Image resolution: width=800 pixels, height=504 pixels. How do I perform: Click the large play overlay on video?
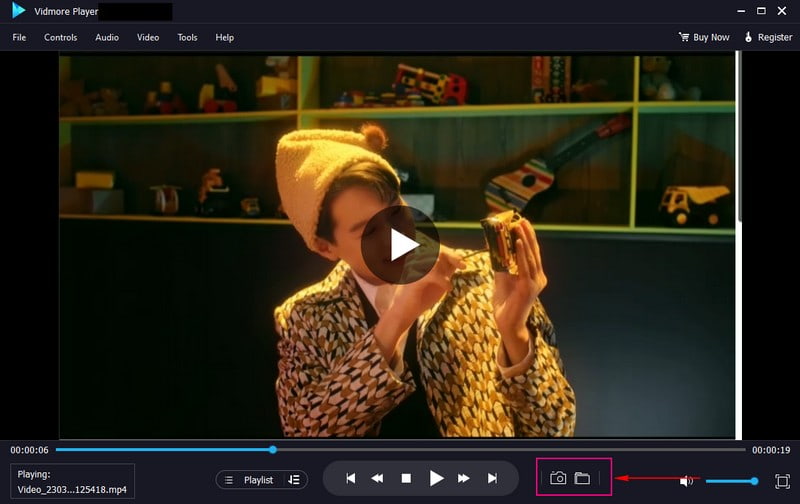click(x=400, y=244)
